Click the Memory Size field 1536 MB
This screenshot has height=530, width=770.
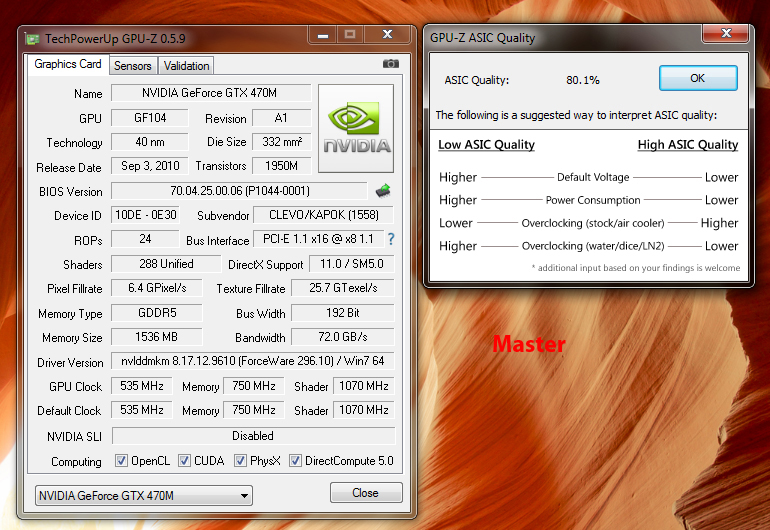coord(157,337)
